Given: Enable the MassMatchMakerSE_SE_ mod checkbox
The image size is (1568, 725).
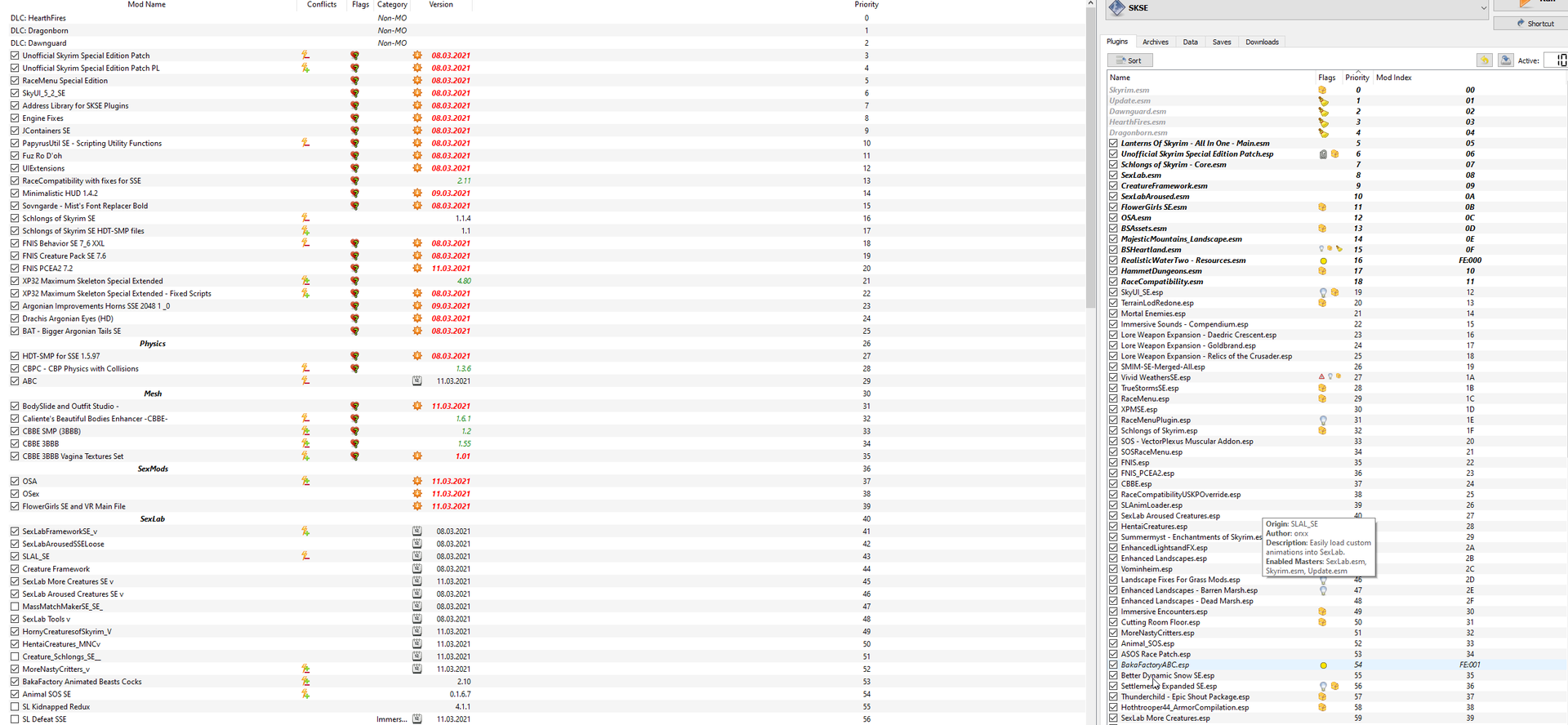Looking at the screenshot, I should pyautogui.click(x=15, y=607).
